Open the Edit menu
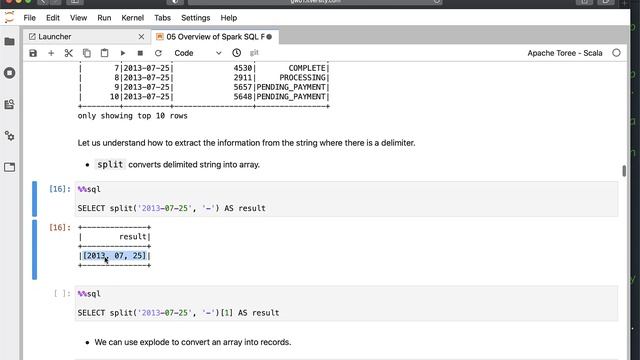This screenshot has width=640, height=360. [x=53, y=18]
